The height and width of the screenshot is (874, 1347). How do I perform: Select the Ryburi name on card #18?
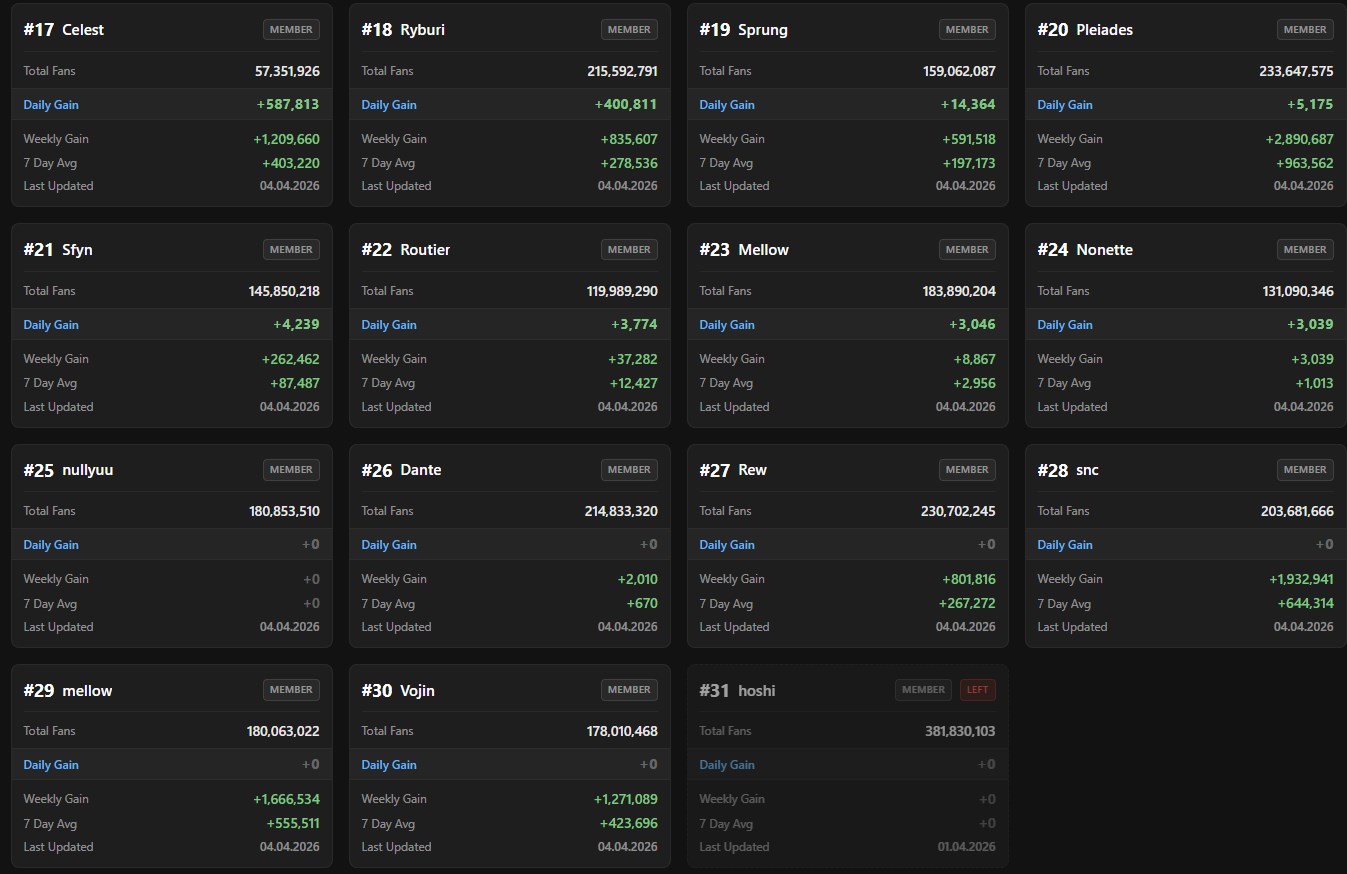click(422, 30)
